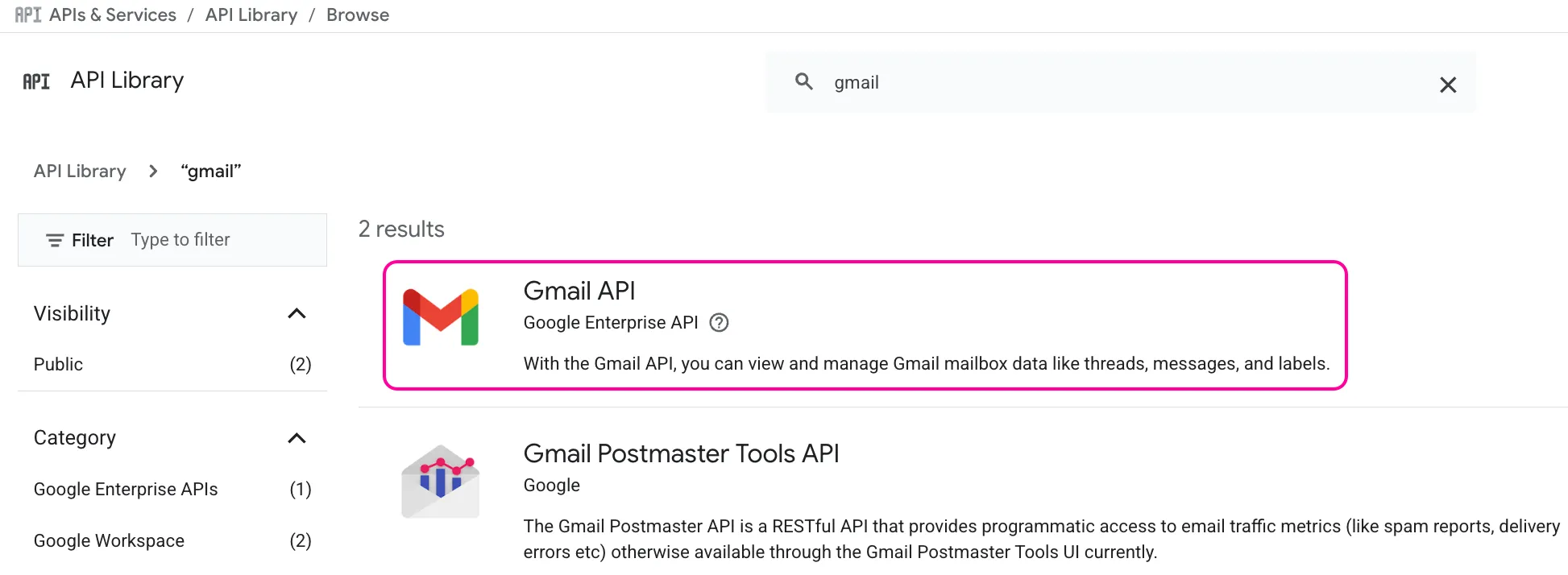The height and width of the screenshot is (575, 1568).
Task: Focus the gmail search field
Action: (x=1120, y=82)
